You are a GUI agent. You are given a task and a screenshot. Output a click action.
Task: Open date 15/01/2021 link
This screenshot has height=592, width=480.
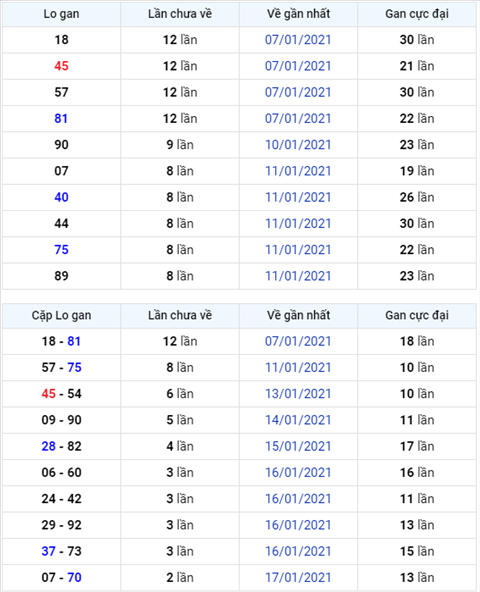click(x=298, y=446)
